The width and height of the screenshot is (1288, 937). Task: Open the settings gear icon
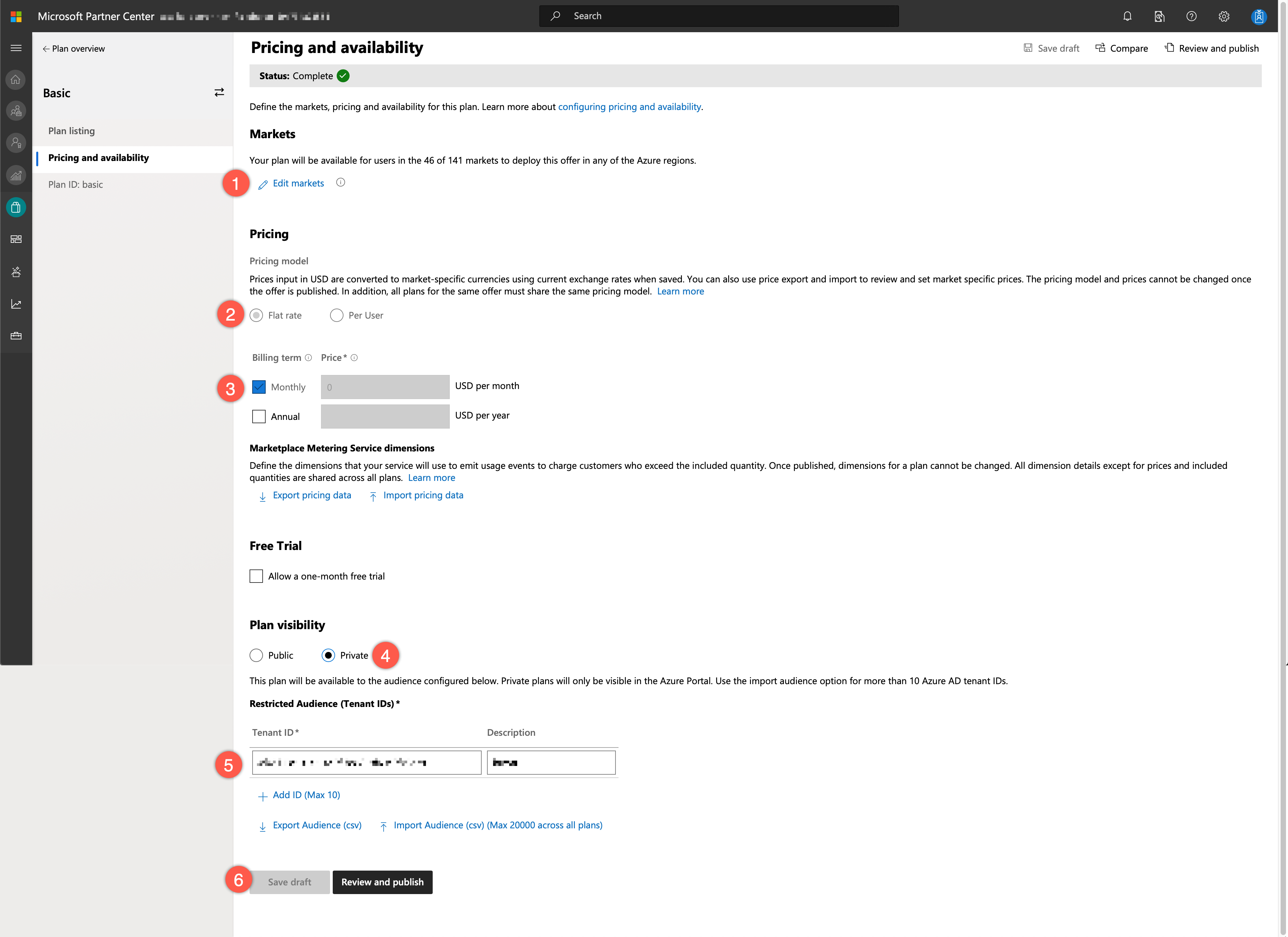1224,16
